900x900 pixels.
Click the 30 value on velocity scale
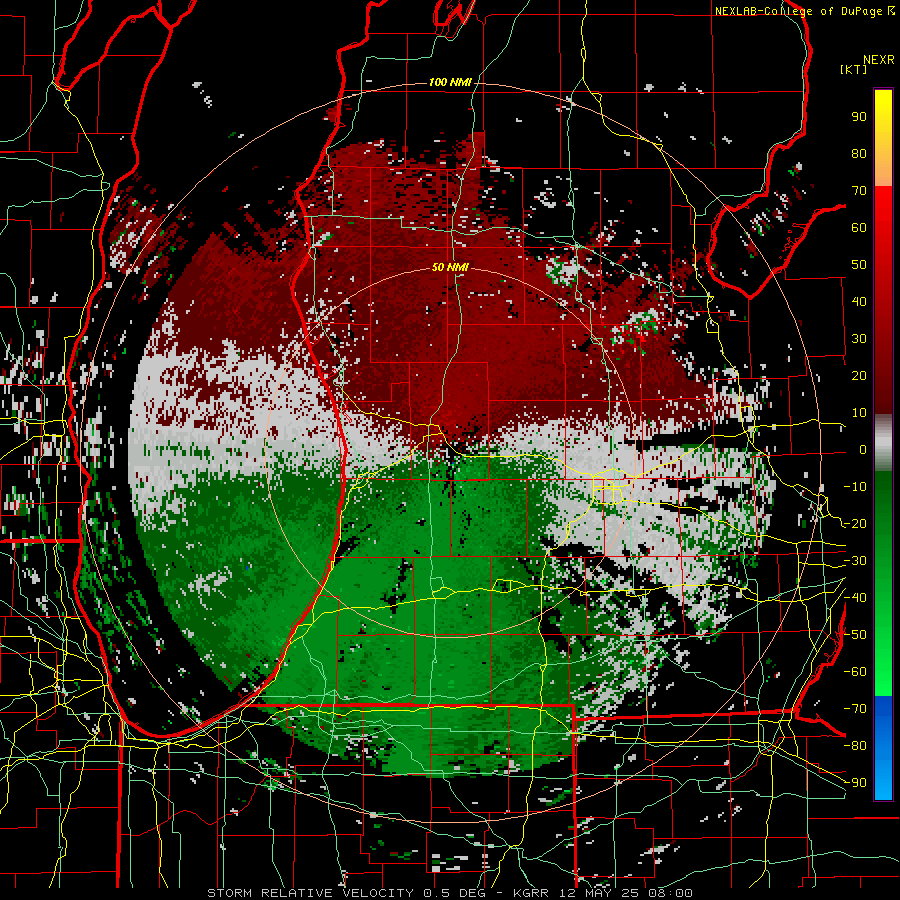pyautogui.click(x=859, y=339)
